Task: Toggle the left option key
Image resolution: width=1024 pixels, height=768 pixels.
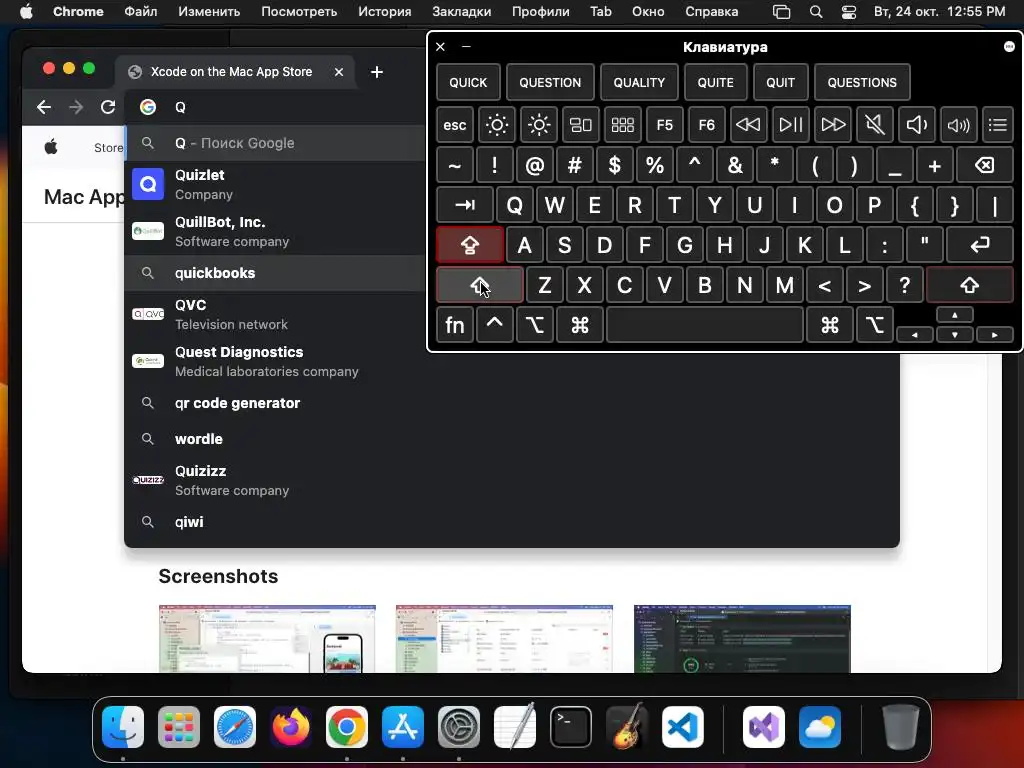Action: (x=535, y=325)
